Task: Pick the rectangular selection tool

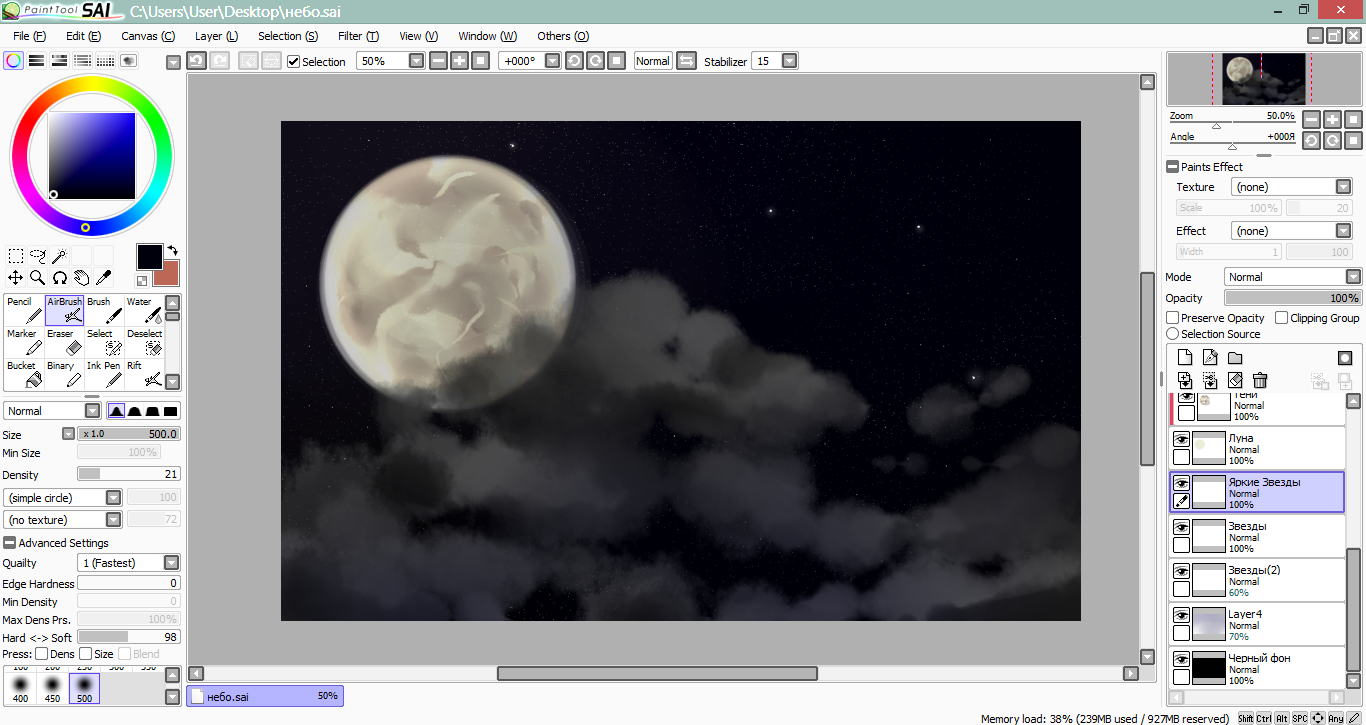Action: tap(16, 256)
